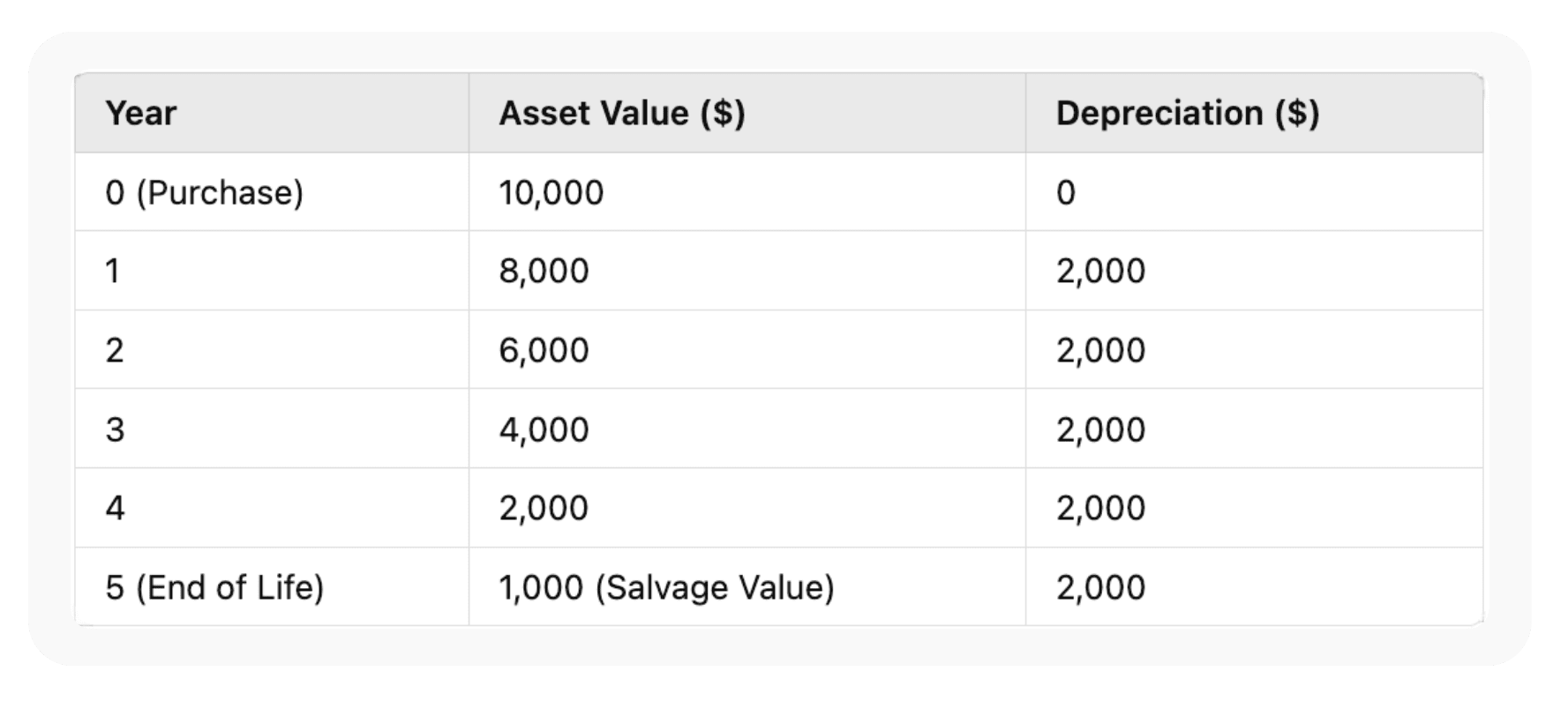
Task: Select the depreciation cell in the Year 3 row
Action: pyautogui.click(x=1100, y=429)
